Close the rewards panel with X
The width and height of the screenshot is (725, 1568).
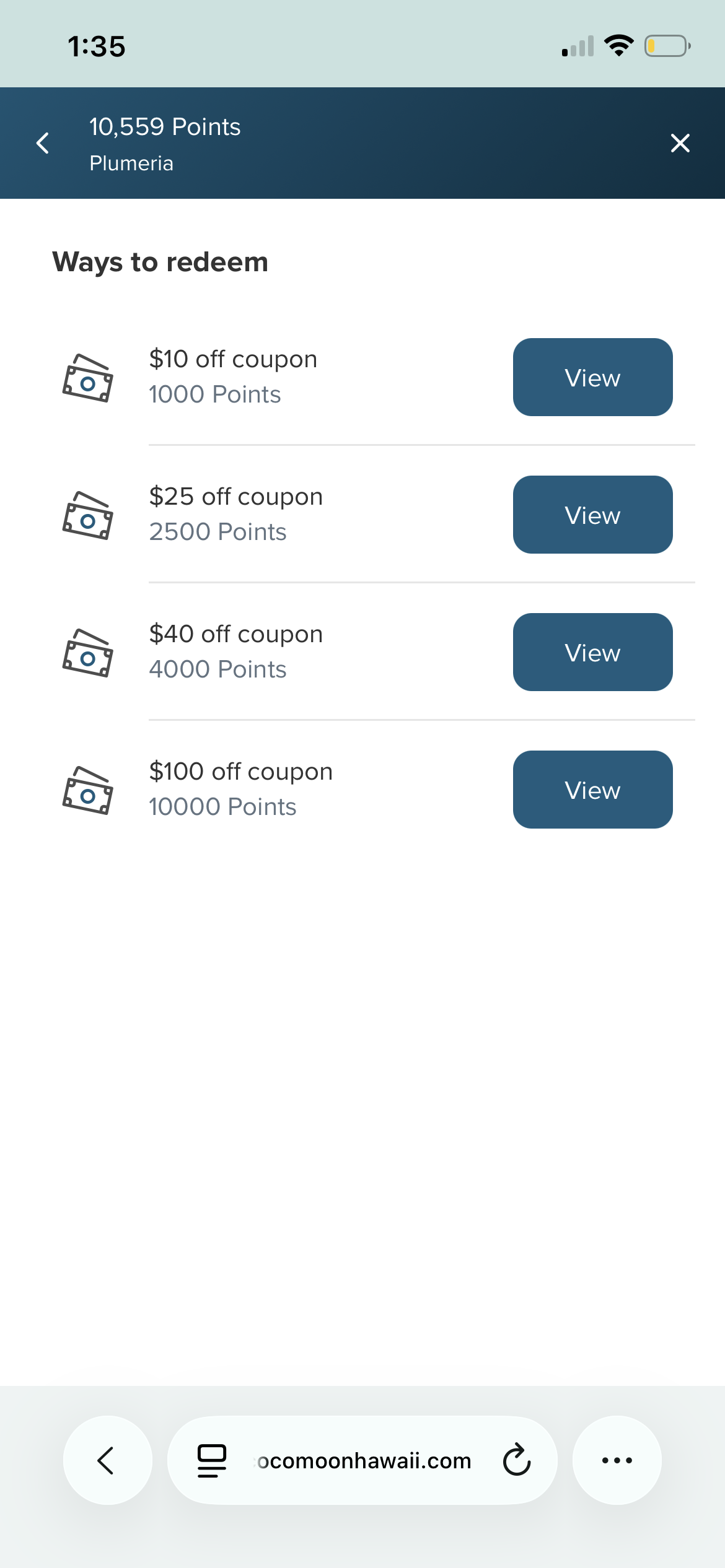[x=680, y=143]
